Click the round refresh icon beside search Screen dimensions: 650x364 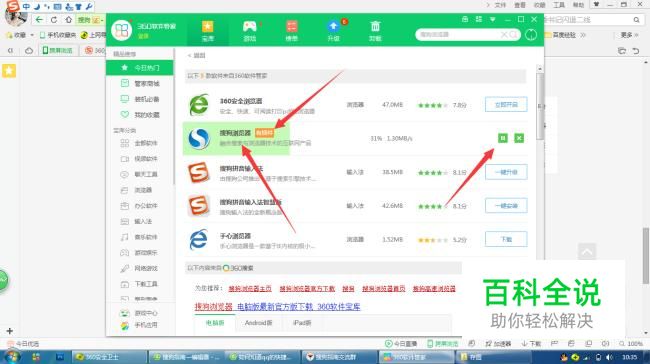coord(531,35)
